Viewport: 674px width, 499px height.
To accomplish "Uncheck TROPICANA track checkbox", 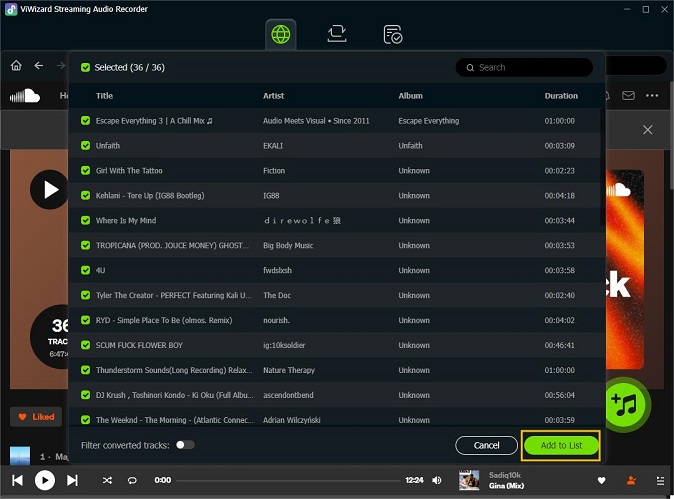I will (86, 245).
